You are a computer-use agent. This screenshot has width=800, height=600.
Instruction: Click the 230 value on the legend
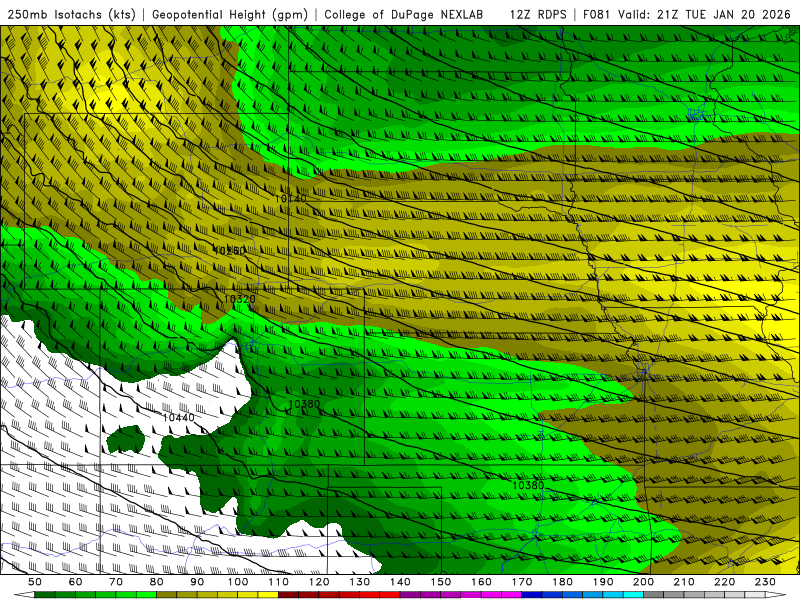pyautogui.click(x=765, y=582)
